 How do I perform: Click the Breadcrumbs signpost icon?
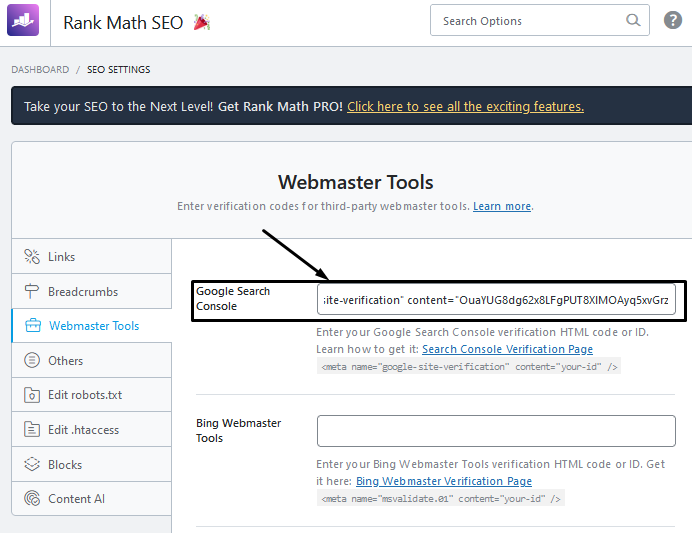point(32,291)
